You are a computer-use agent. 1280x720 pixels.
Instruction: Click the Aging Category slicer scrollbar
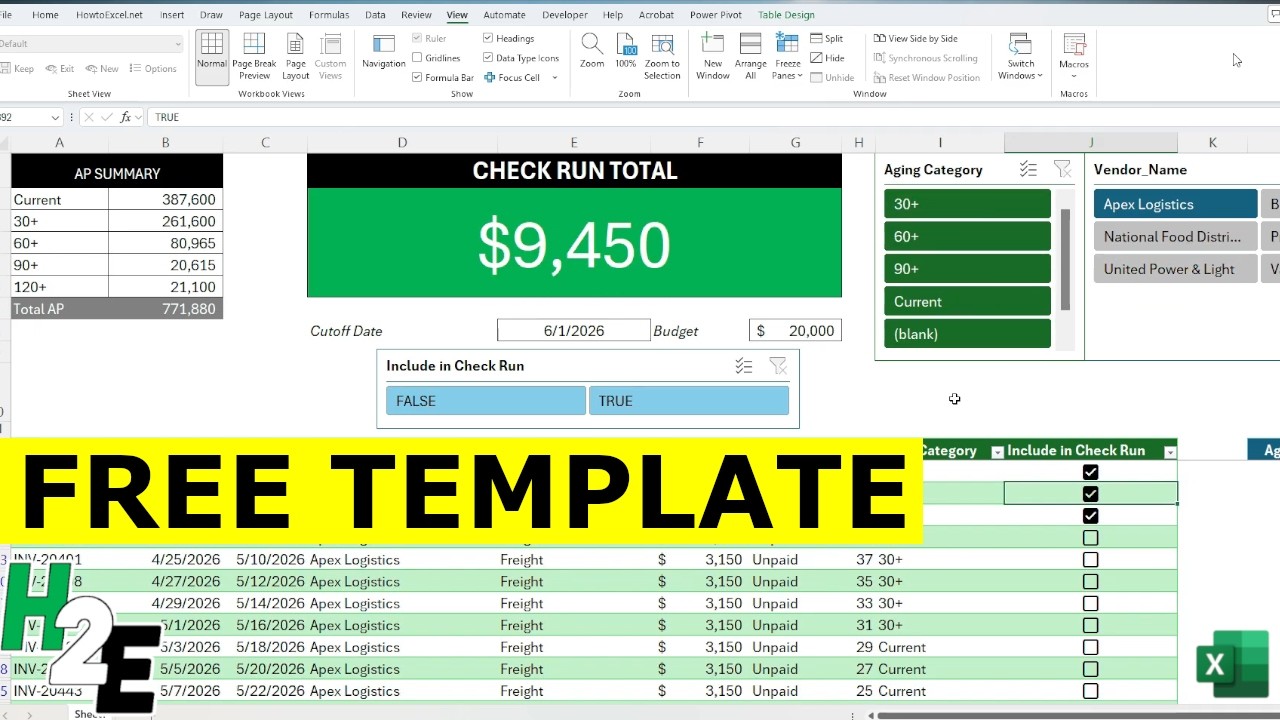coord(1065,260)
